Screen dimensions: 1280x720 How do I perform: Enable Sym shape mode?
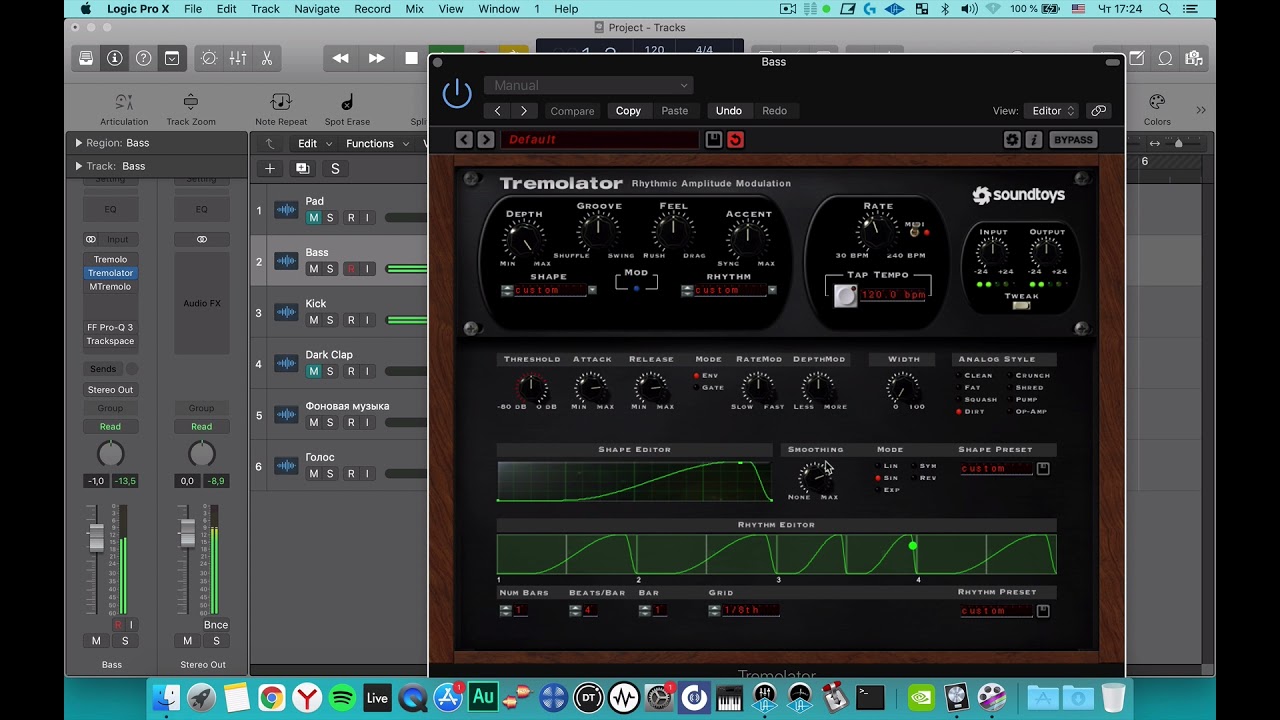(914, 465)
